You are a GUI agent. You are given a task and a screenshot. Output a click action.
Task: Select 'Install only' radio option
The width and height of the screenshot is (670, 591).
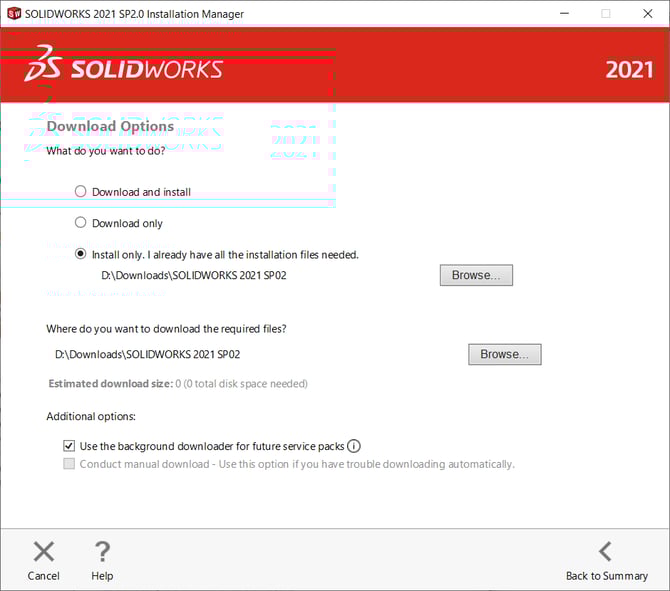click(81, 254)
